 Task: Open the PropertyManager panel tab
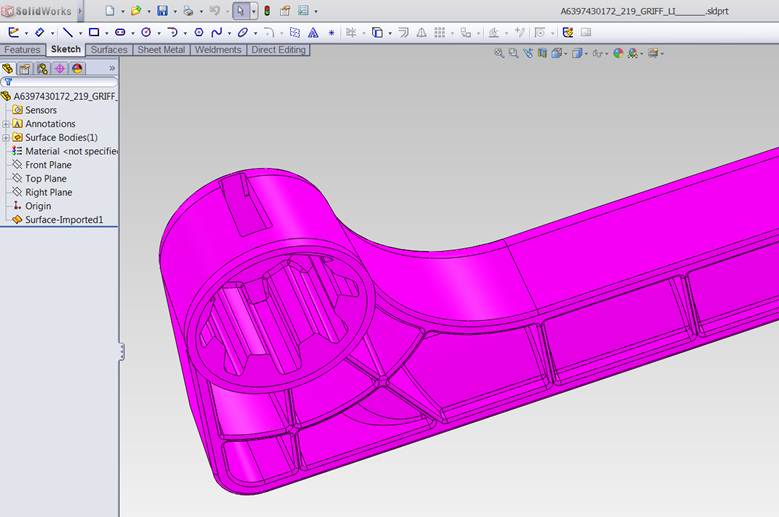pos(25,69)
